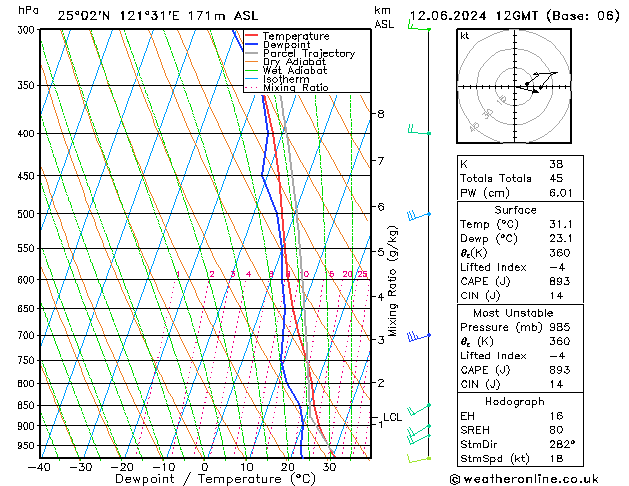Click the 300 hPa pressure label
The width and height of the screenshot is (629, 486).
28,30
